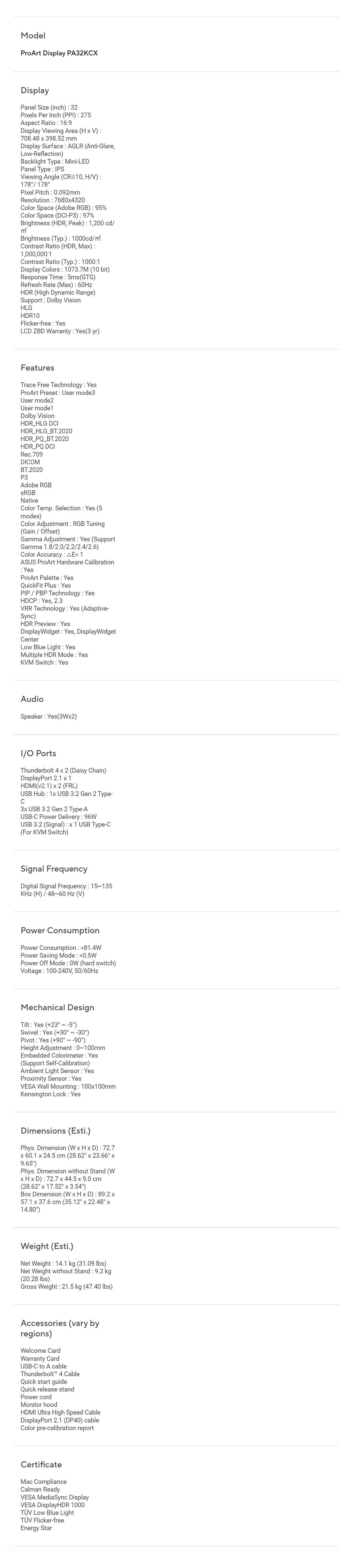
Task: Click the Certificate section heading
Action: click(x=41, y=1464)
